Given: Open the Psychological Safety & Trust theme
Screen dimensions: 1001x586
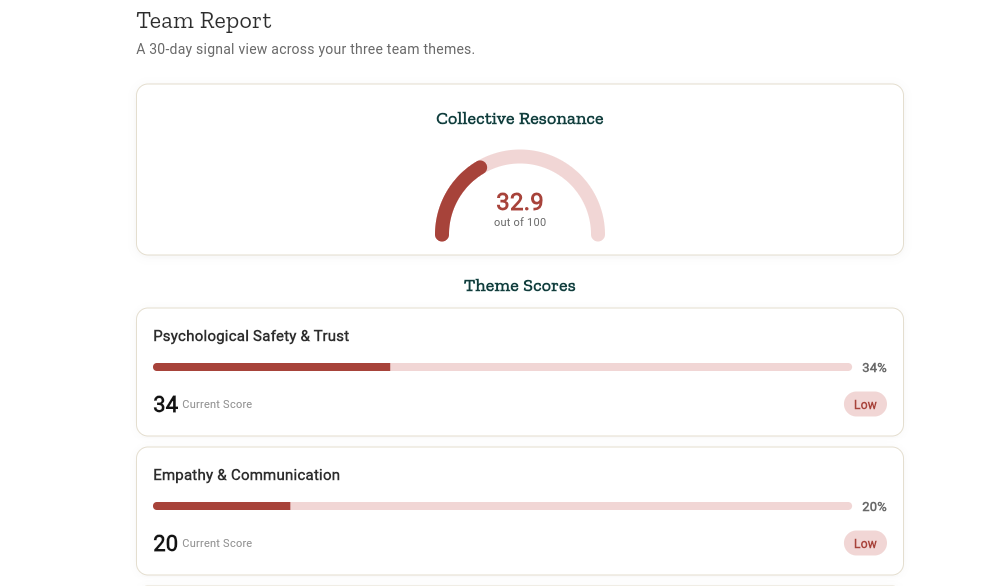Looking at the screenshot, I should 251,336.
